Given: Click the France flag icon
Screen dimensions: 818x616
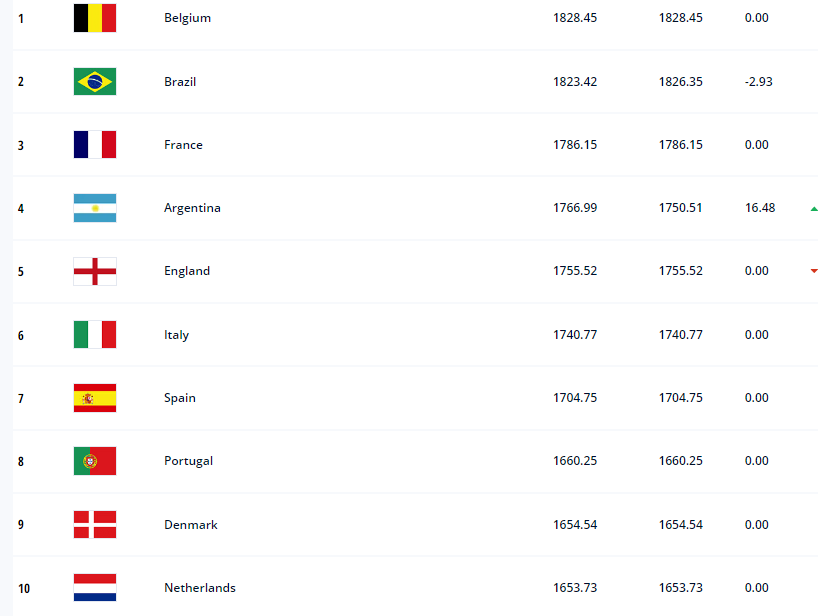Looking at the screenshot, I should coord(95,144).
